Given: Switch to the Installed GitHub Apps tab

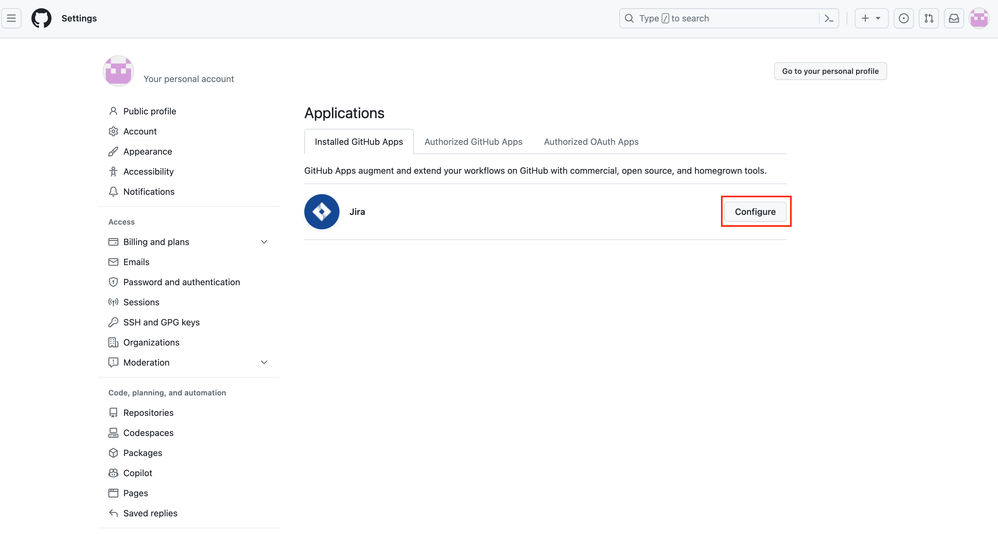Looking at the screenshot, I should click(359, 142).
